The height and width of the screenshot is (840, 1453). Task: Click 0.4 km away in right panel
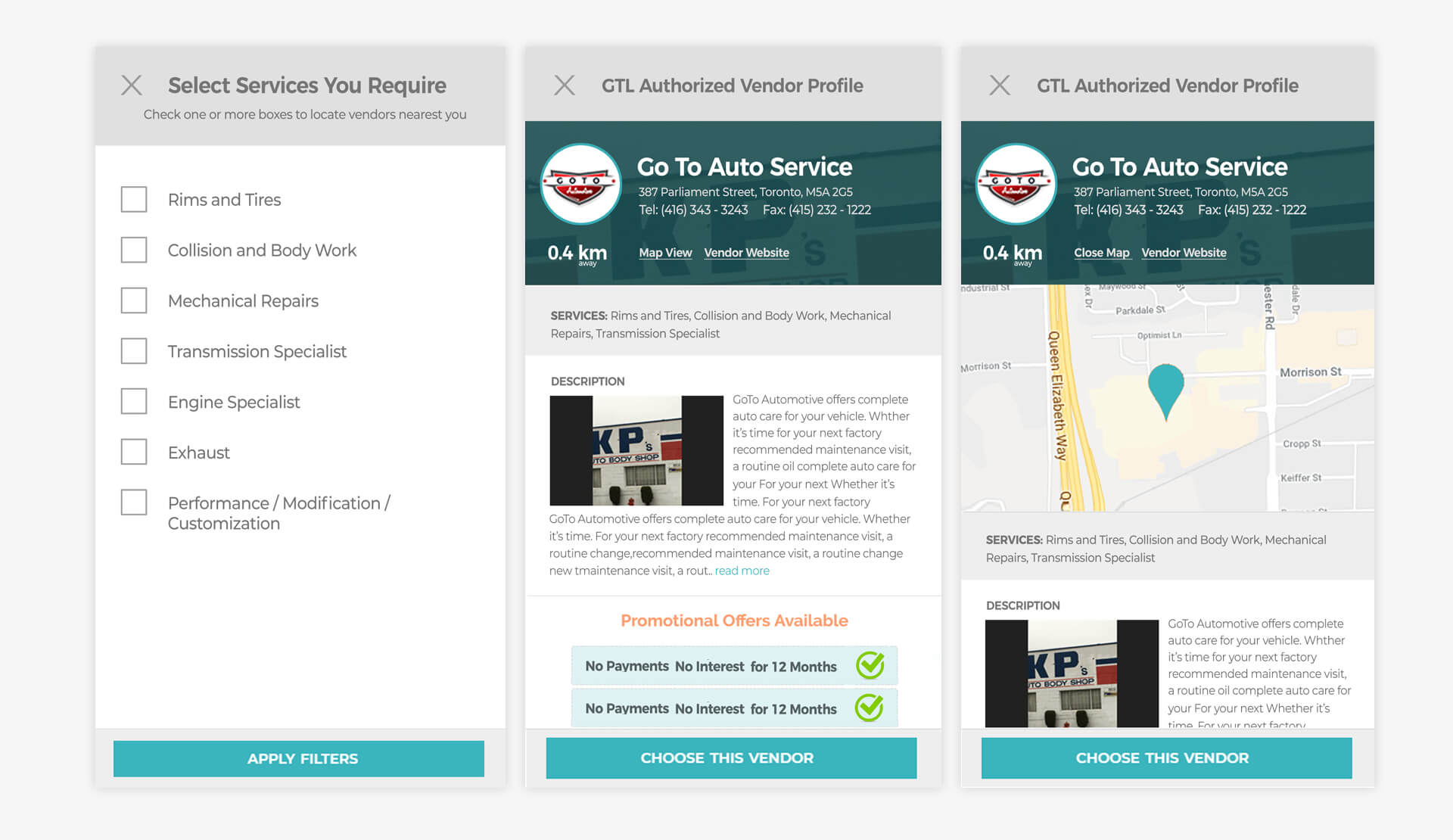[1012, 254]
